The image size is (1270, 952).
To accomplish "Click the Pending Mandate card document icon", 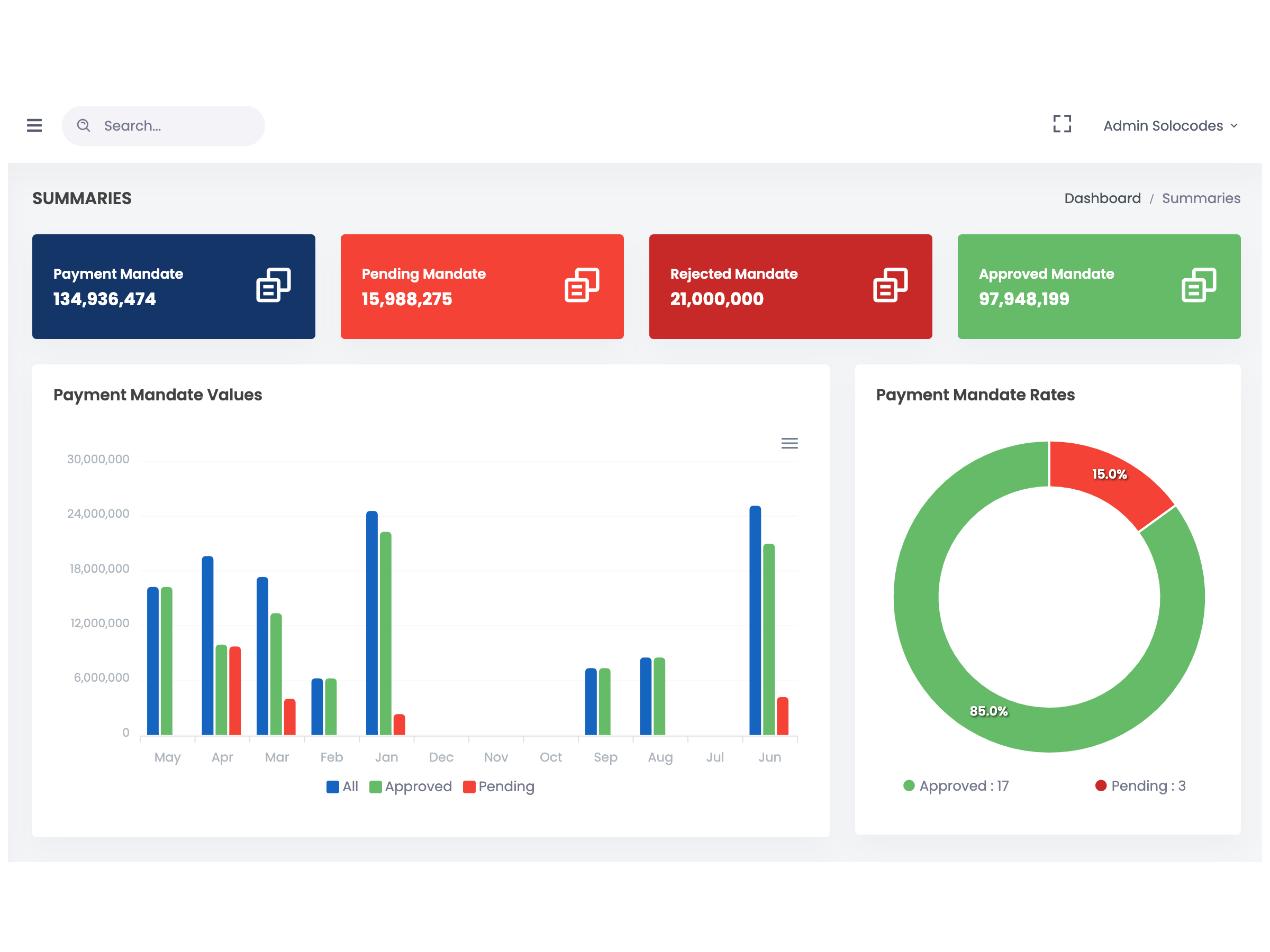I will [582, 285].
